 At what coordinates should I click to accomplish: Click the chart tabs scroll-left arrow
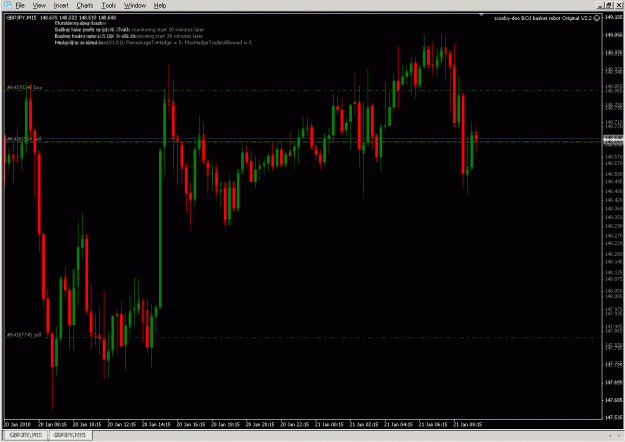(x=610, y=435)
